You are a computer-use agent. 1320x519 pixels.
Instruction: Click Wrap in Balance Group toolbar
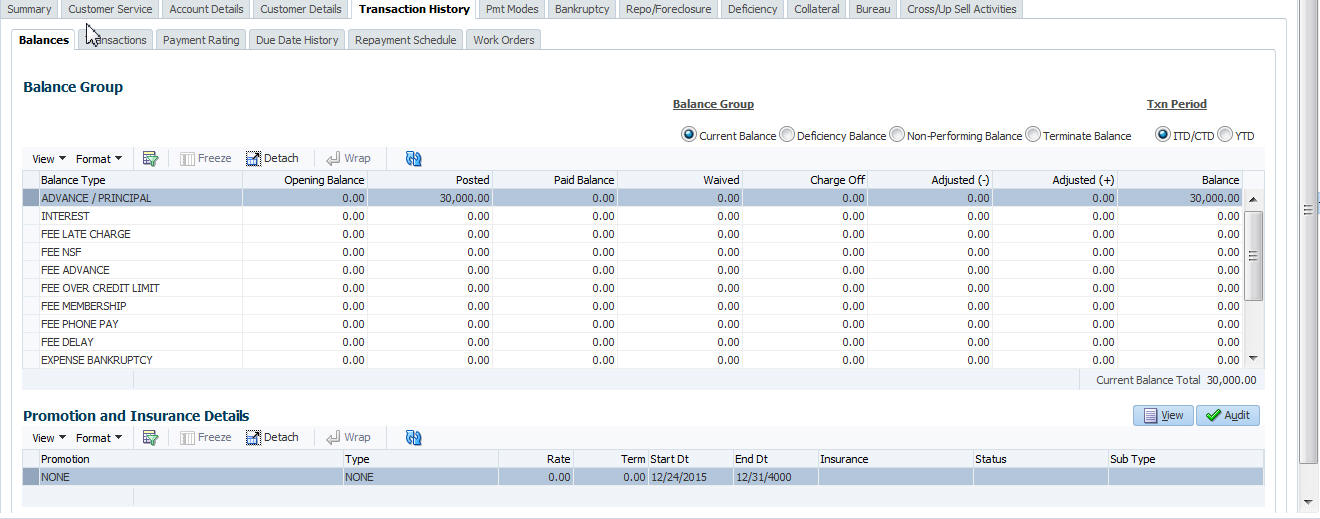pyautogui.click(x=348, y=158)
